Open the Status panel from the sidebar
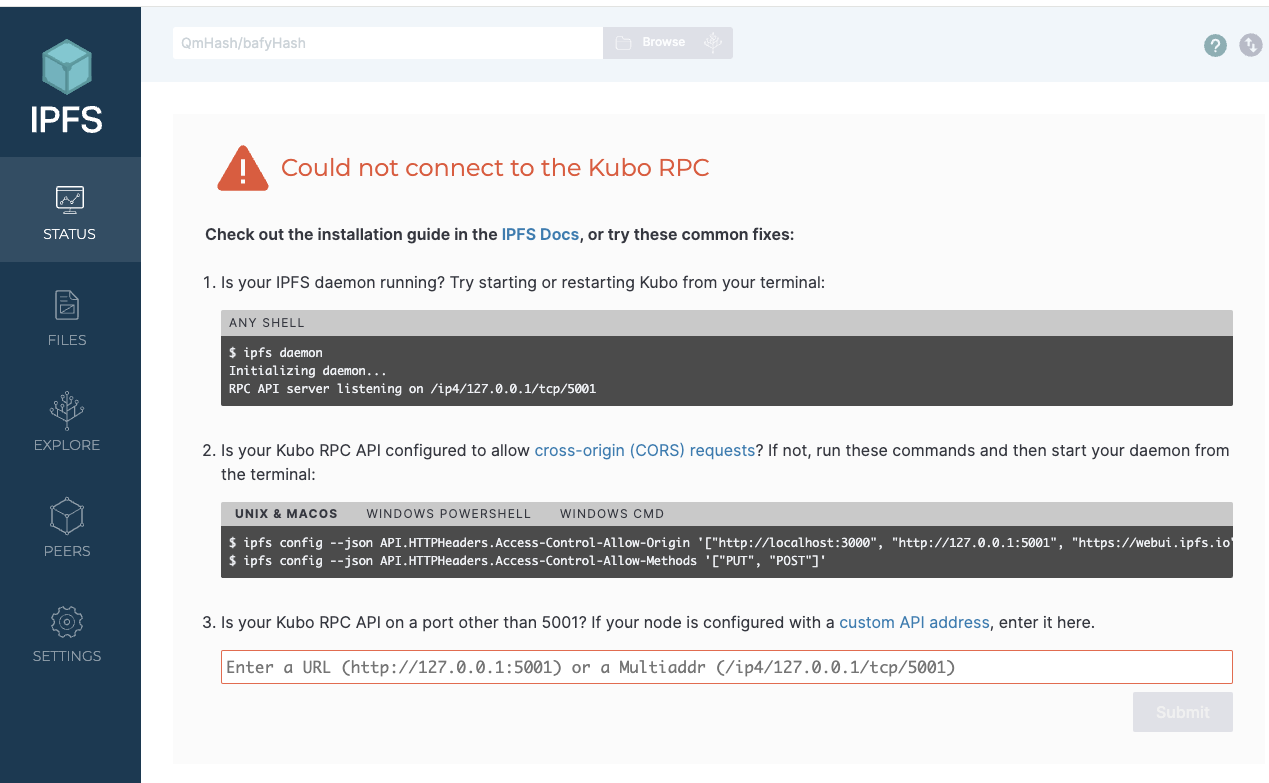 point(69,210)
